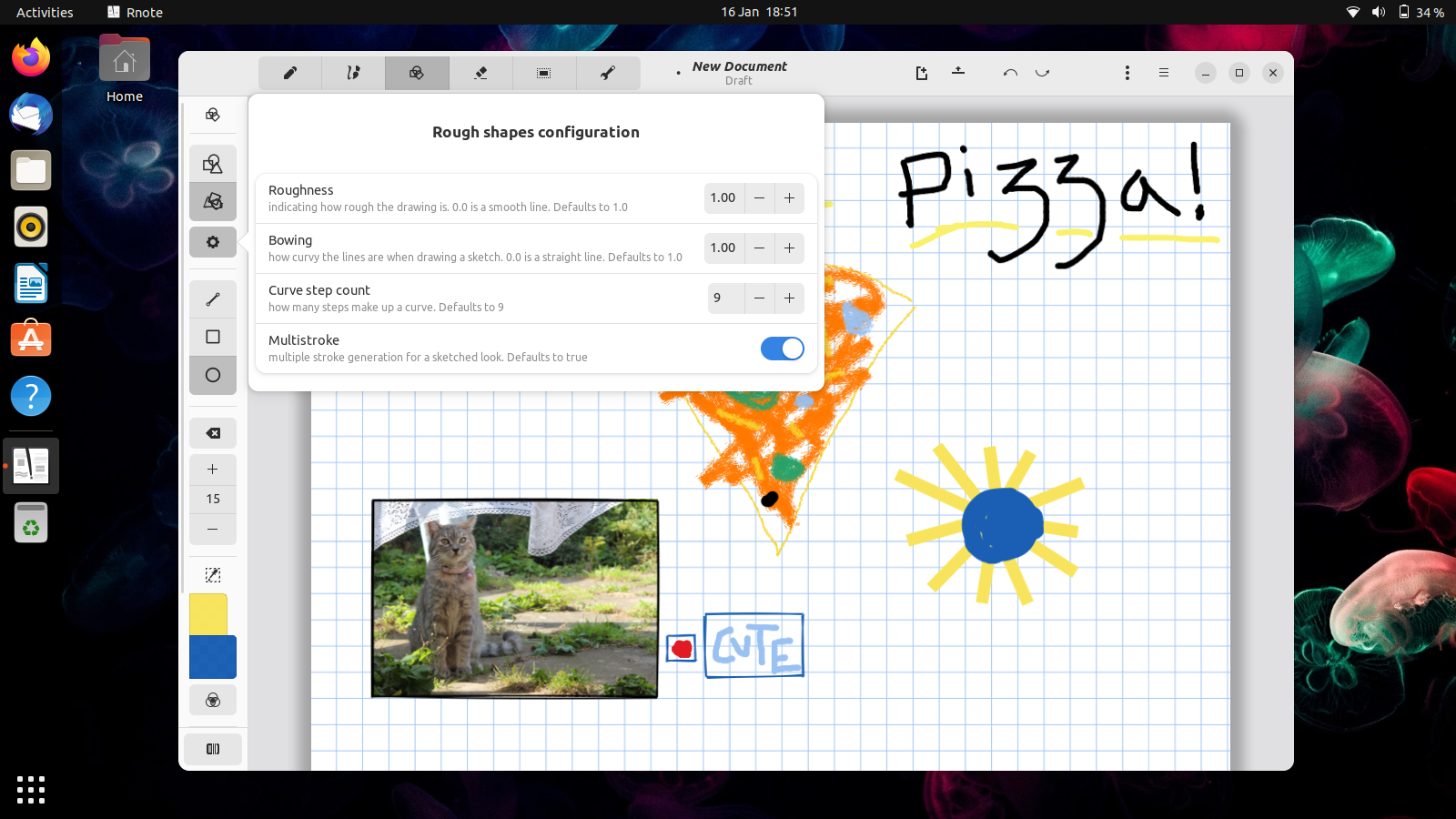Toggle the sidebar collapse button at bottom
The height and width of the screenshot is (819, 1456).
click(213, 748)
